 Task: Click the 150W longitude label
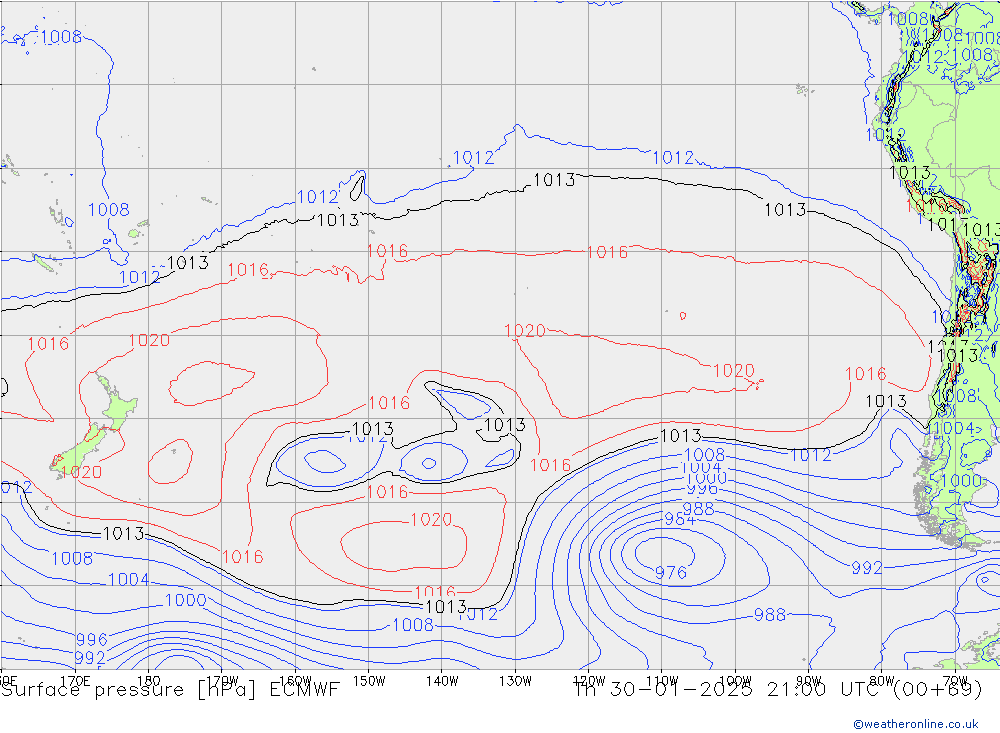369,681
